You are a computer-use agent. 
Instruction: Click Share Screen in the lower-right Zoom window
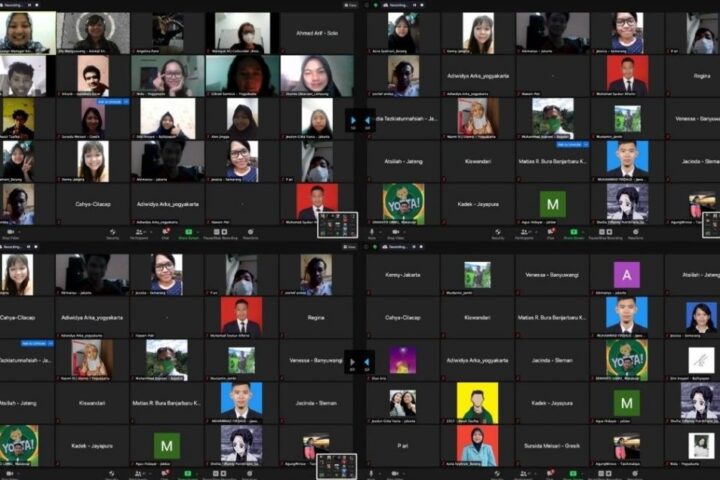point(573,474)
